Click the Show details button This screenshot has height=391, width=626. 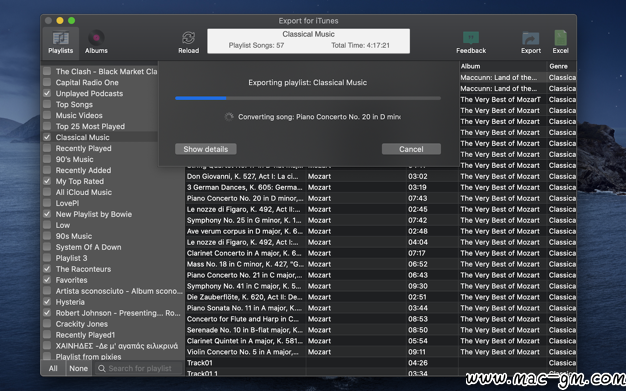tap(206, 149)
